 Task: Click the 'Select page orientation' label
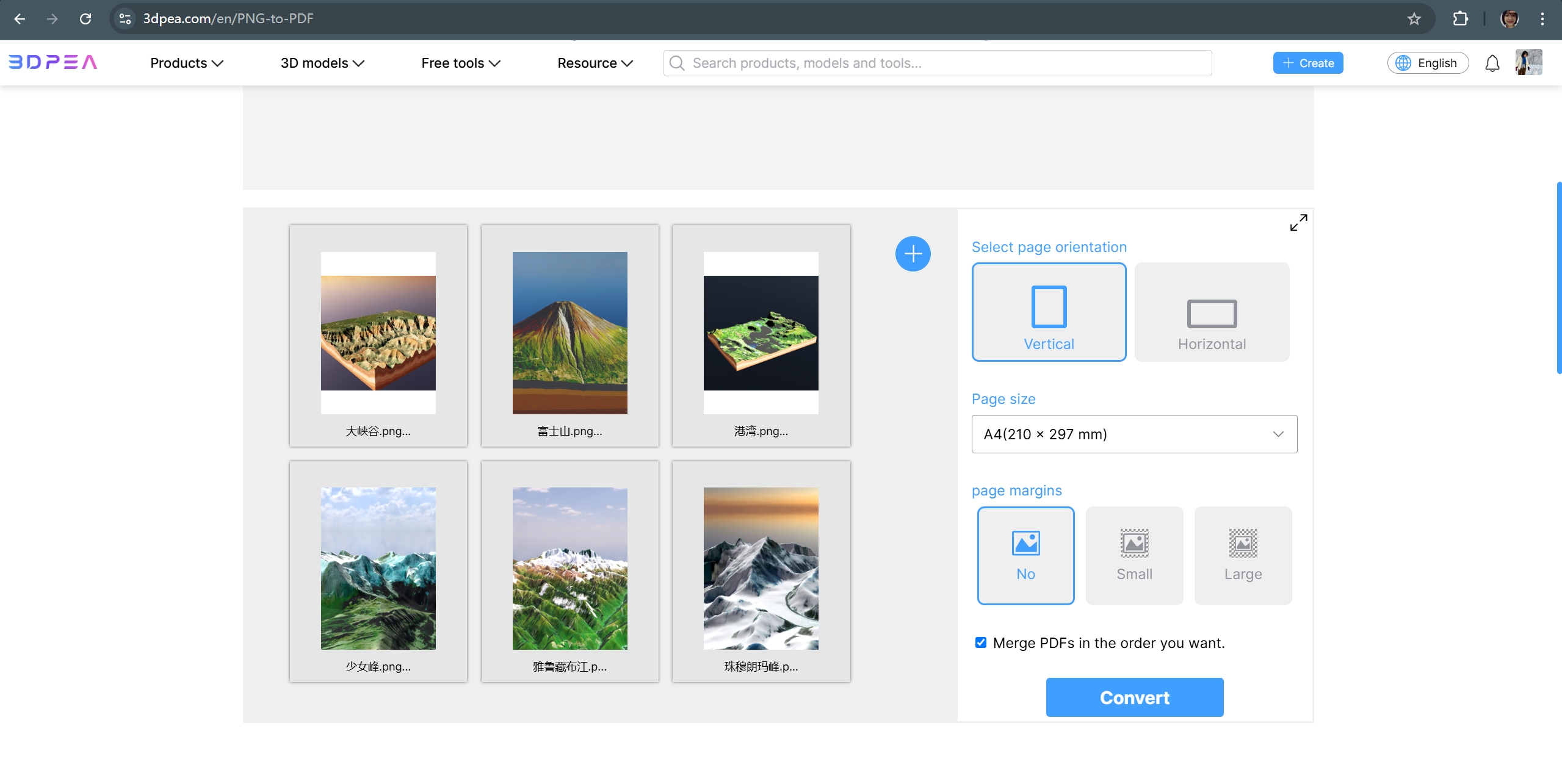pos(1049,247)
